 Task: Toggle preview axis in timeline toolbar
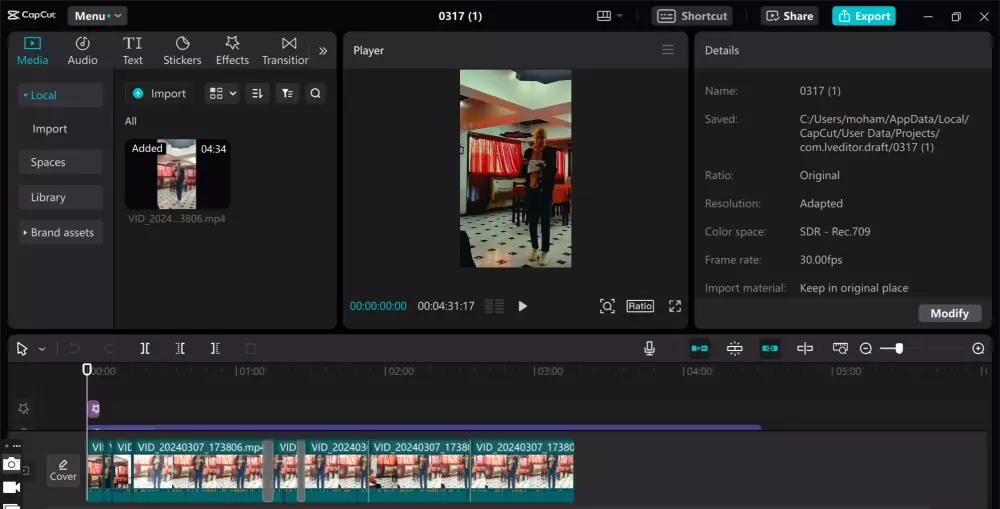pos(805,348)
